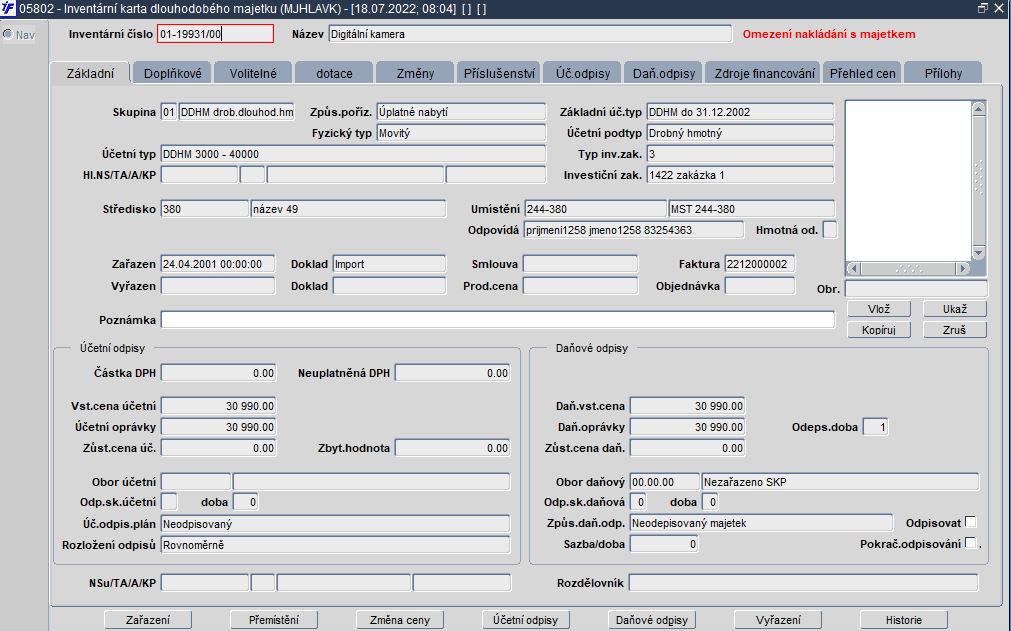Switch to the Doplňkové tab
The image size is (1011, 631).
[173, 73]
